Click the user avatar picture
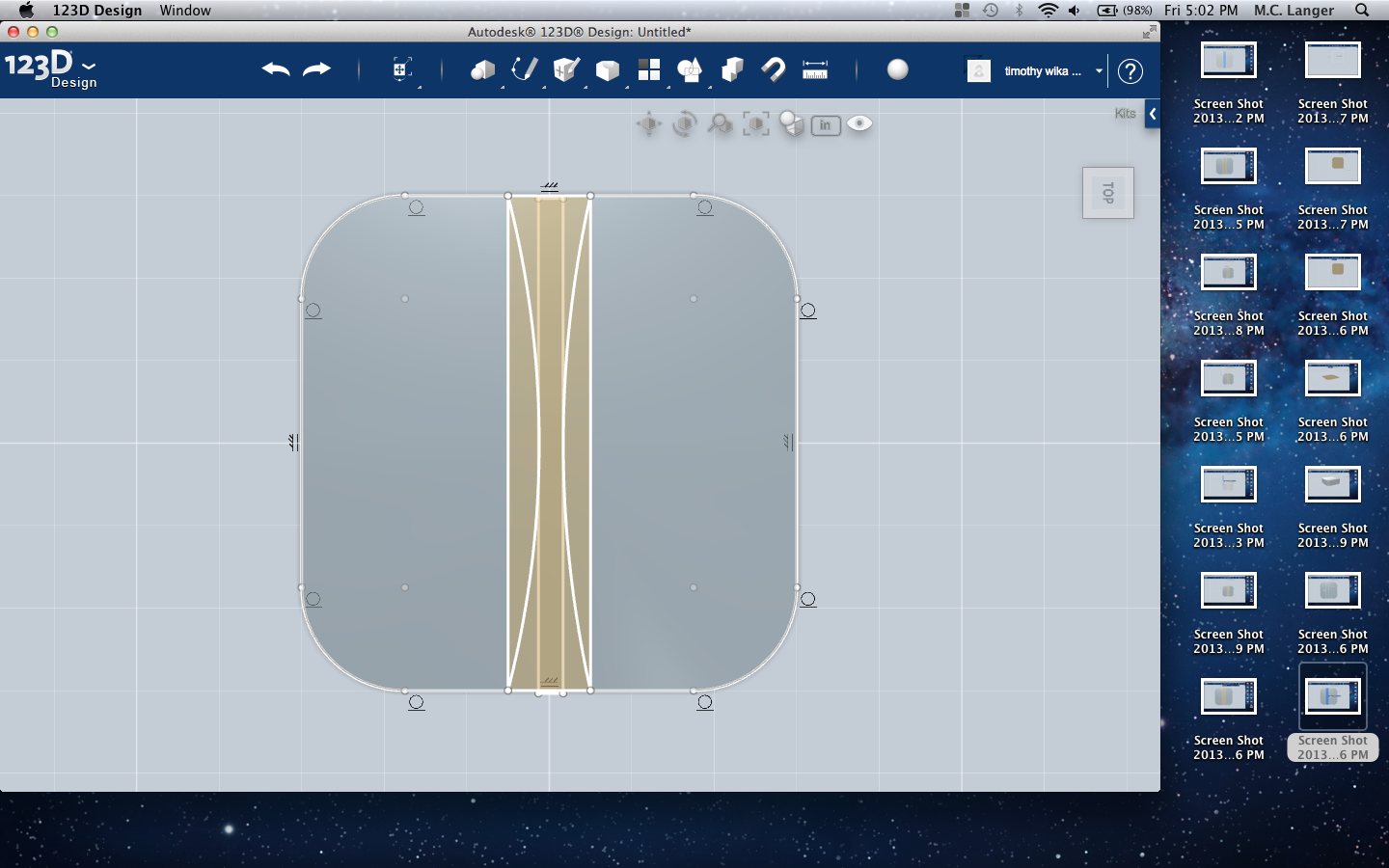Screen dimensions: 1389x868 coord(979,70)
